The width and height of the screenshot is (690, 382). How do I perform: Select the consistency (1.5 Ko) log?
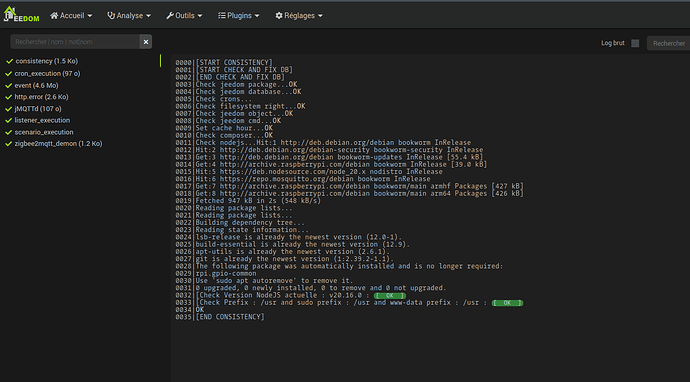point(47,61)
